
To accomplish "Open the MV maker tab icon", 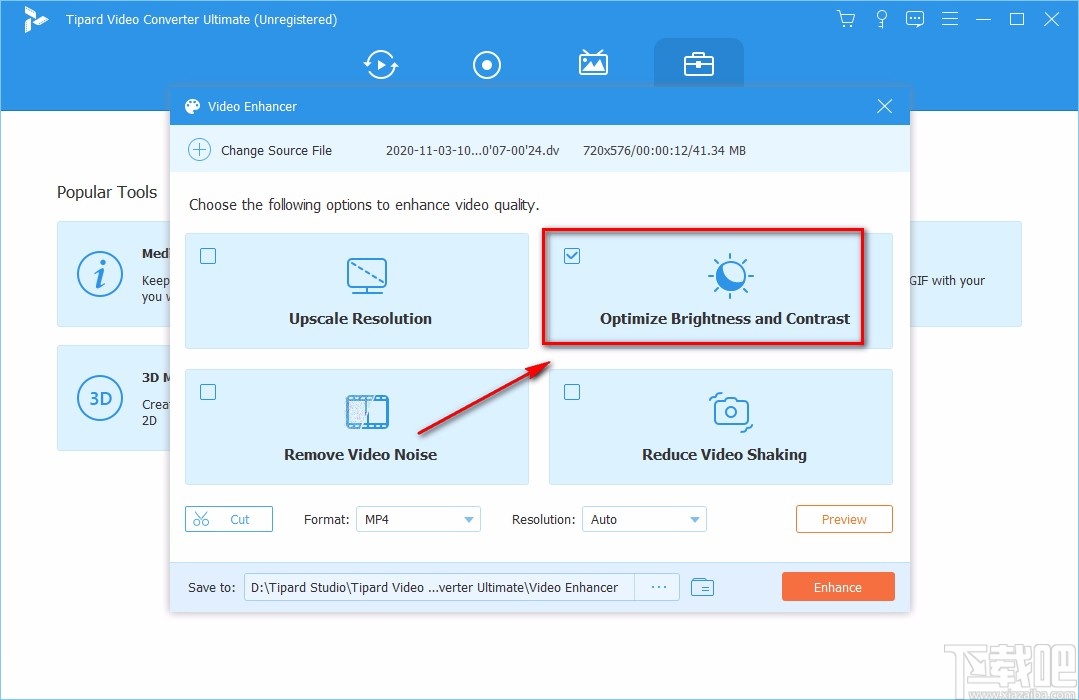I will (x=592, y=63).
